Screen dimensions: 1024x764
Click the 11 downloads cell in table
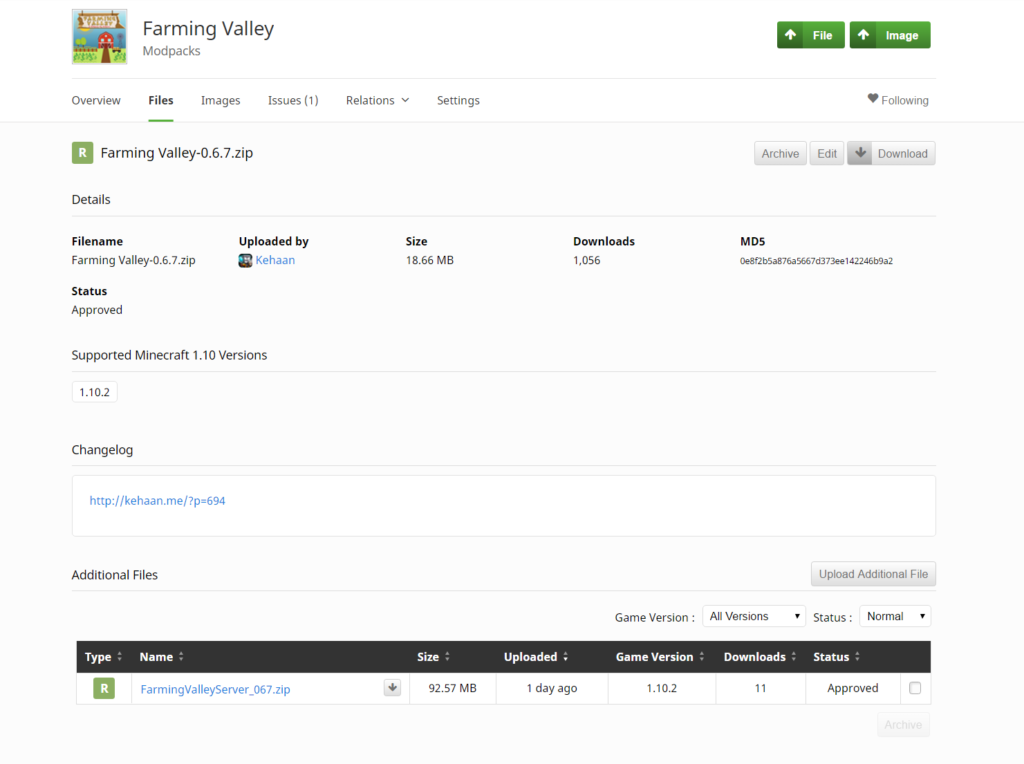pyautogui.click(x=760, y=688)
